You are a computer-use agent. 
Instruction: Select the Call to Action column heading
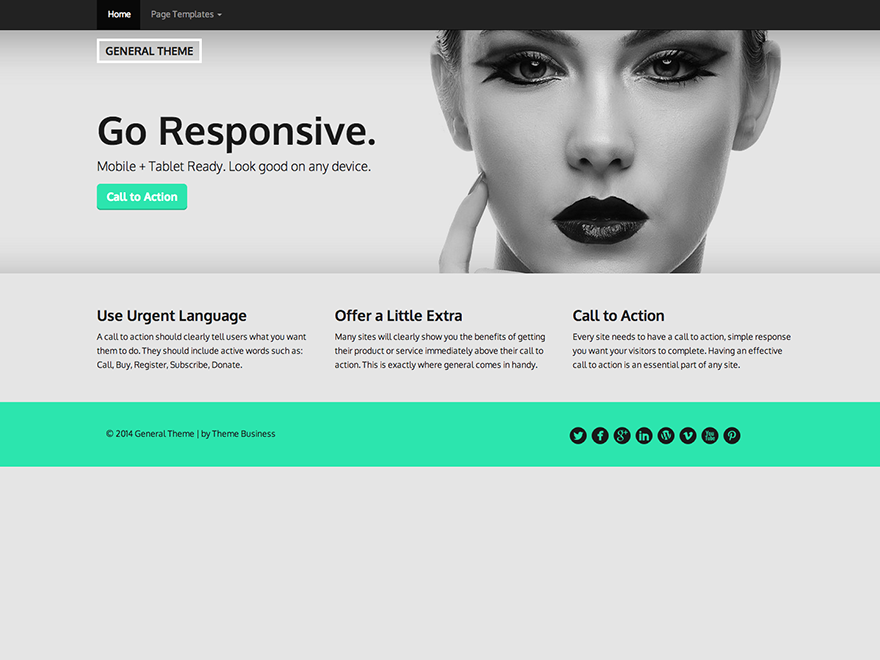click(x=618, y=315)
